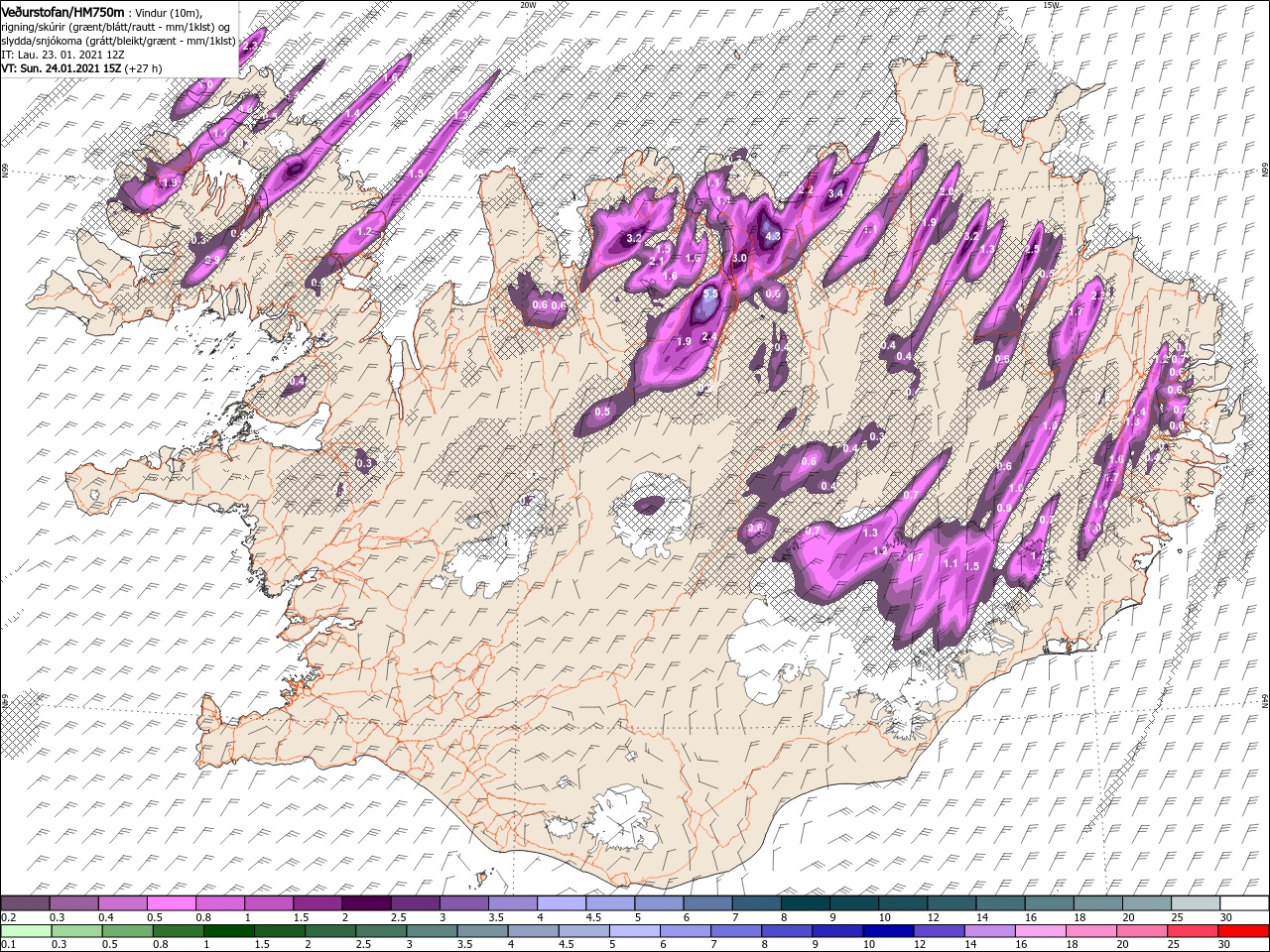
Task: Click the darkest green 1–1.5 rain legend swatch
Action: [228, 931]
